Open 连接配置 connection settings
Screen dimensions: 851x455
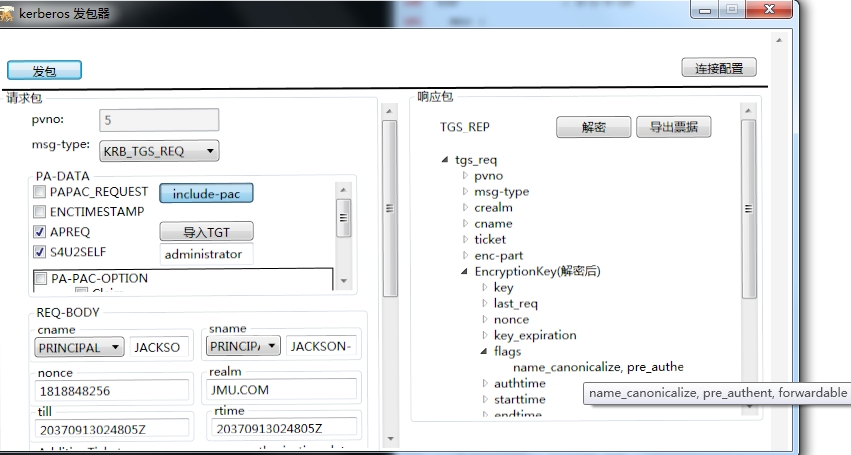pos(718,68)
